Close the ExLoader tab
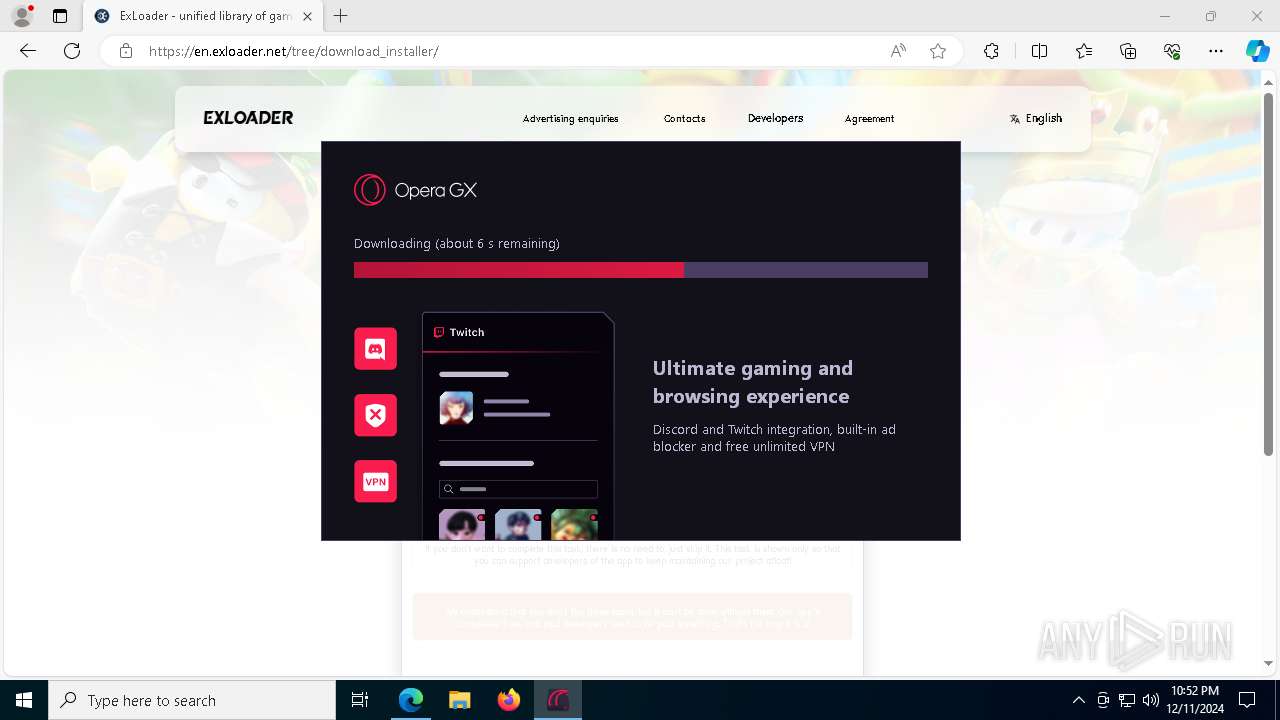The width and height of the screenshot is (1280, 720). point(307,16)
